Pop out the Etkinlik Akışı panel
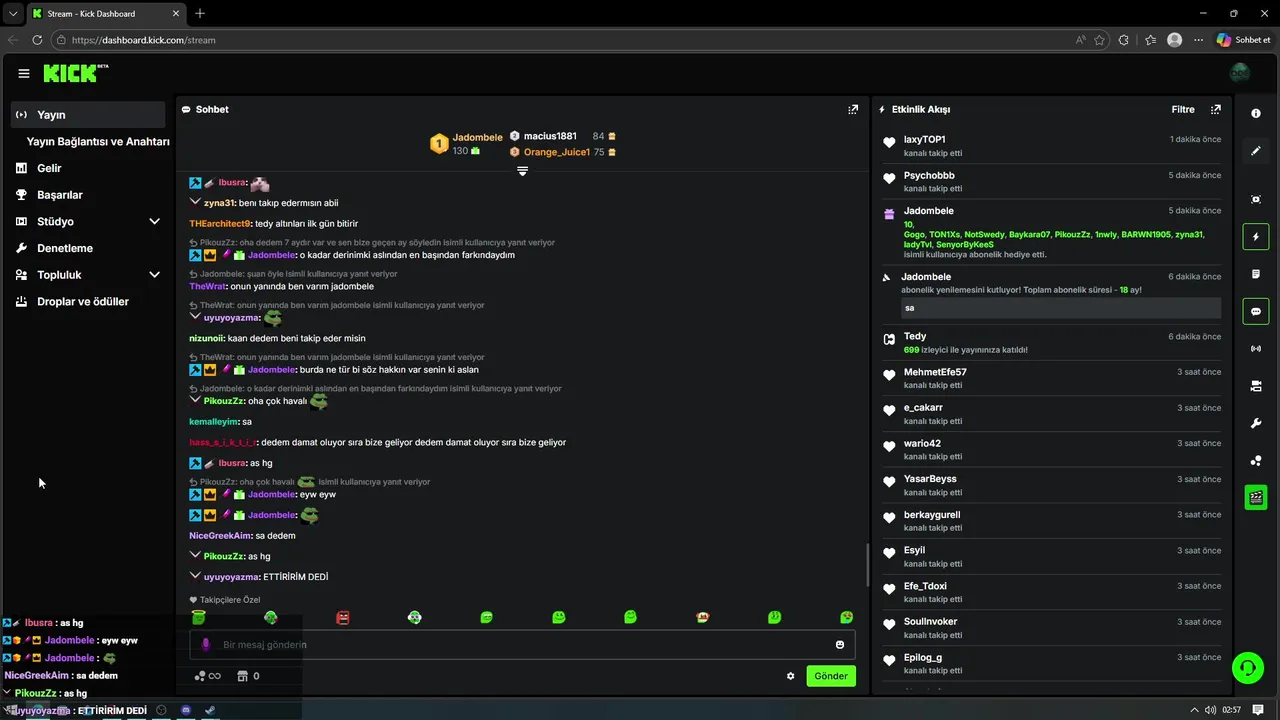This screenshot has width=1280, height=720. (1216, 109)
